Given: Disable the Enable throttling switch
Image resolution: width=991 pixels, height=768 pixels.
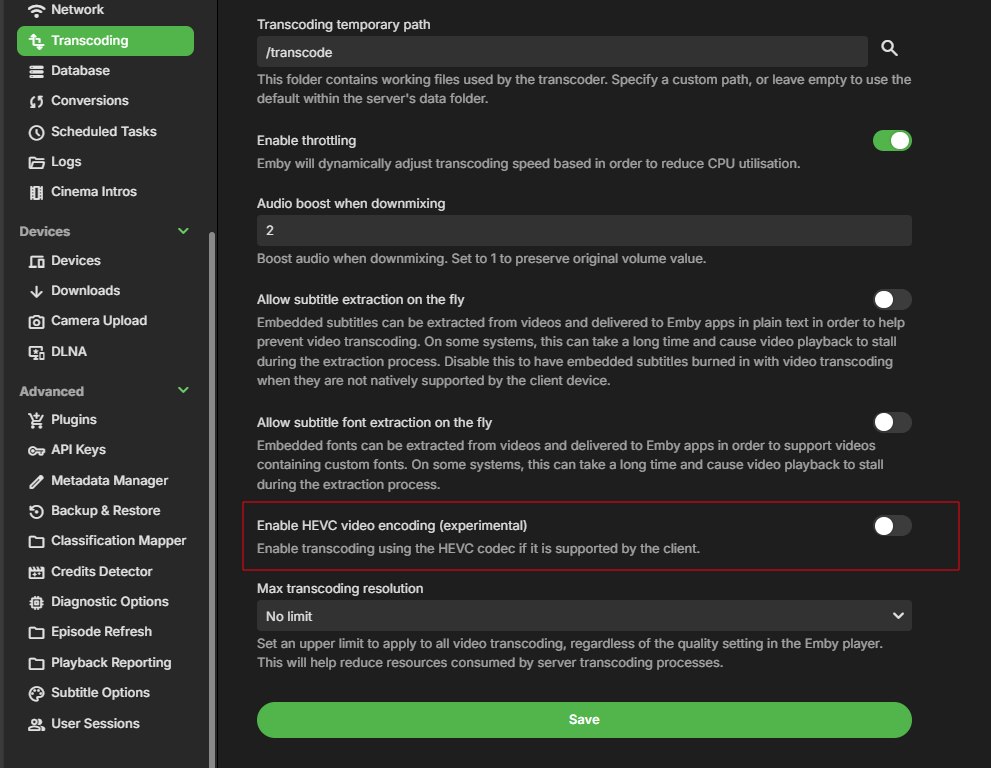Looking at the screenshot, I should [x=892, y=141].
